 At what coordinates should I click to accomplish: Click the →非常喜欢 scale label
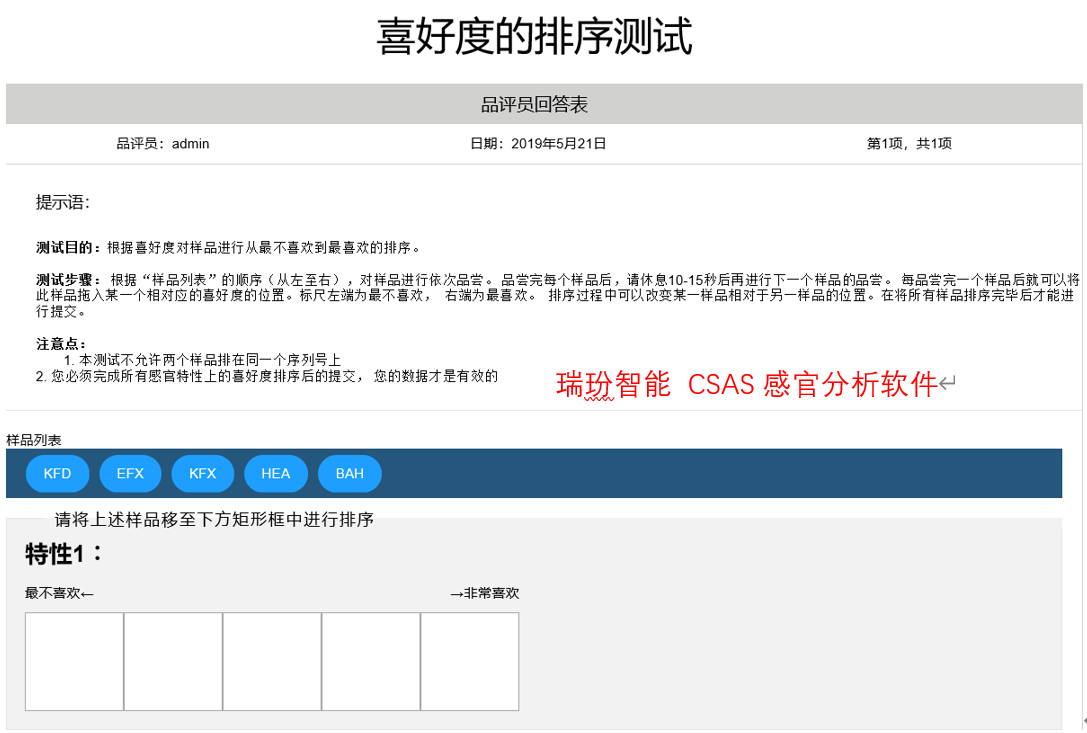484,593
